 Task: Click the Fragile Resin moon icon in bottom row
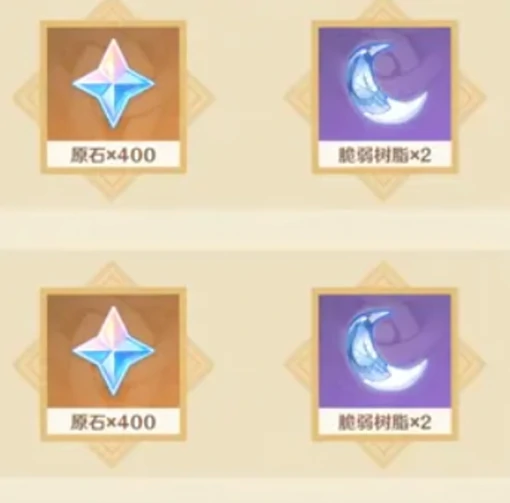(387, 351)
